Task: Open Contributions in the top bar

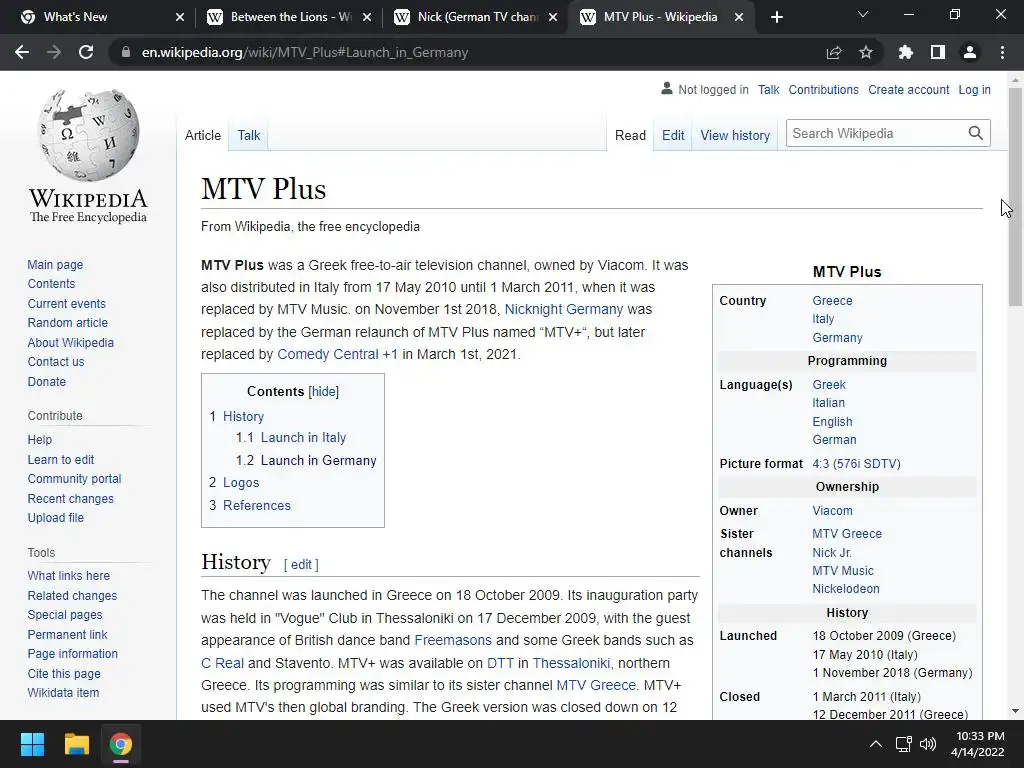Action: (x=823, y=89)
